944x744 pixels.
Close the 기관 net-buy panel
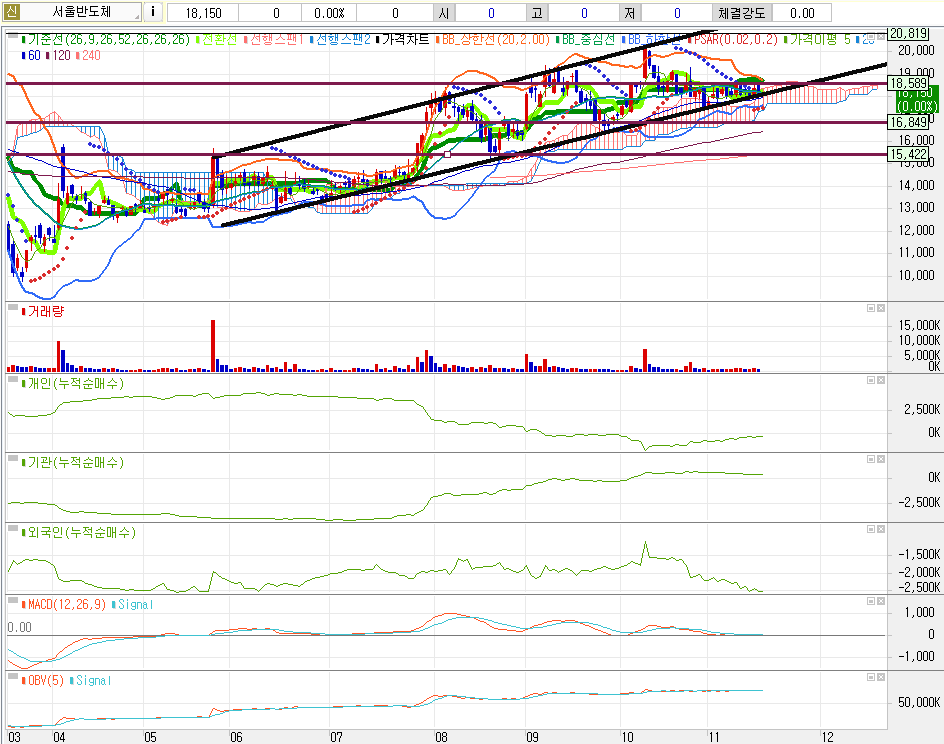(881, 459)
